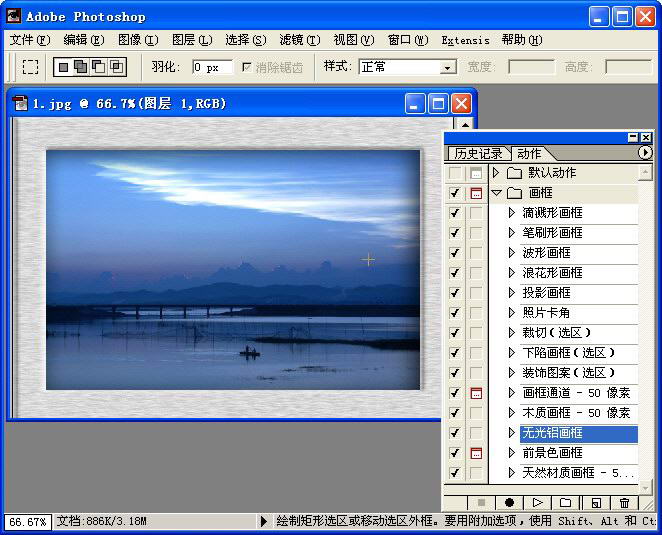662x535 pixels.
Task: Uncheck the 无光铝画框 action item
Action: pyautogui.click(x=455, y=433)
